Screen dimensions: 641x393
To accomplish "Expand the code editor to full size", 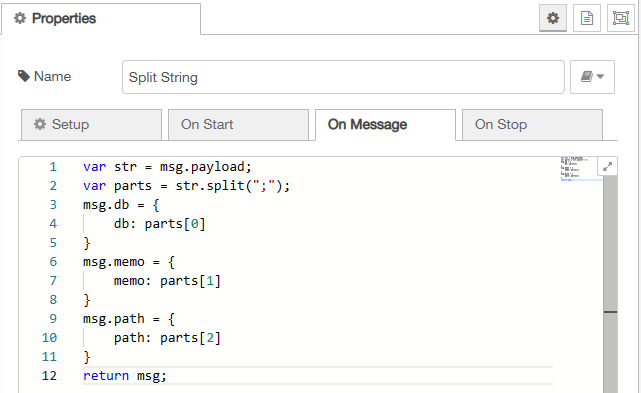I will point(607,166).
